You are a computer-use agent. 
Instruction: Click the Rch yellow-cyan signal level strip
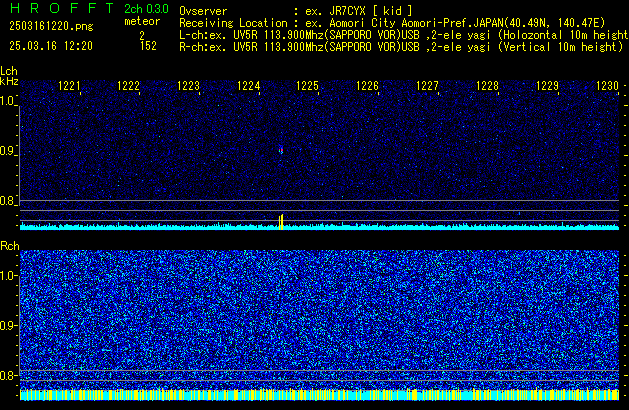pos(319,395)
